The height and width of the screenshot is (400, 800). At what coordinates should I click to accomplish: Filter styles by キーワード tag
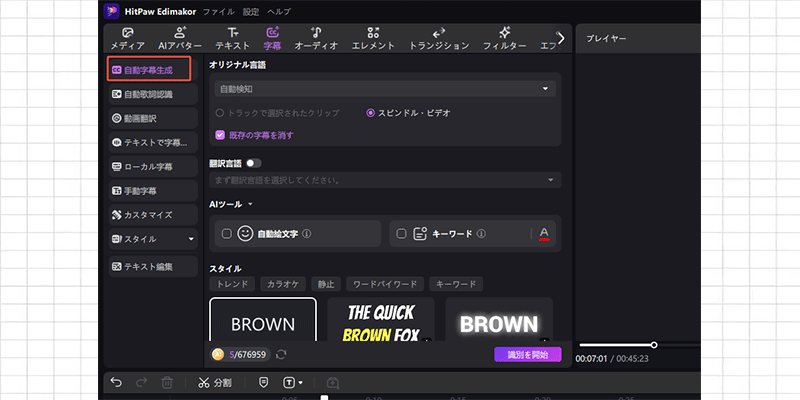(x=456, y=284)
